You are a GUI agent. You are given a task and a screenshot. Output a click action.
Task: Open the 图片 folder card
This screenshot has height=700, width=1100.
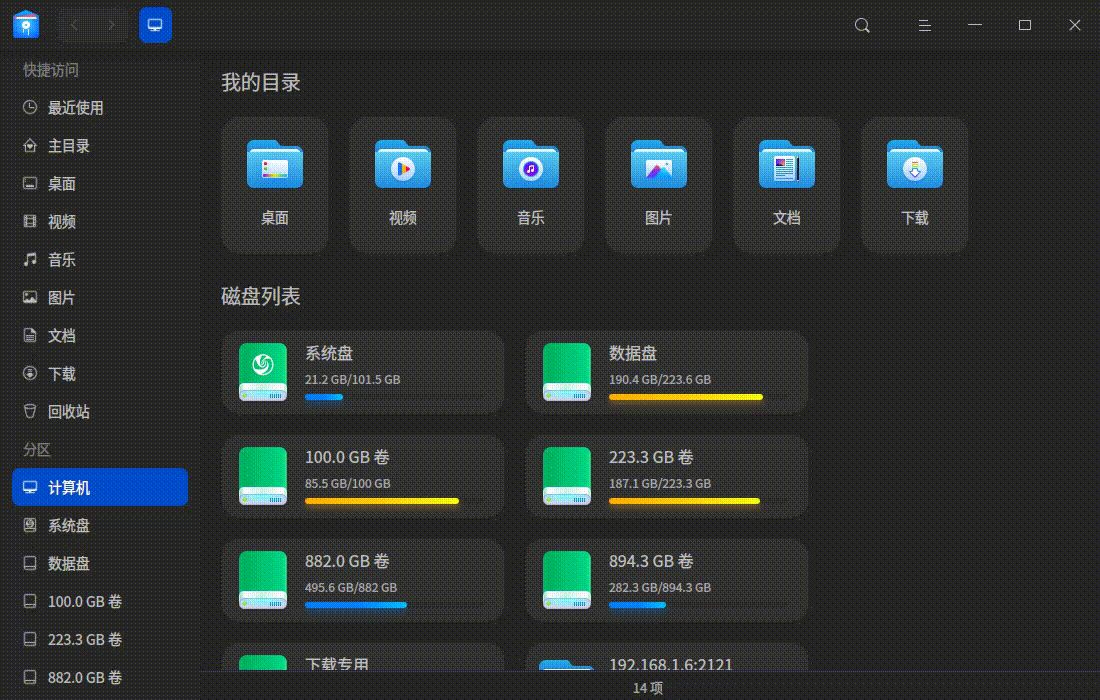[x=659, y=184]
